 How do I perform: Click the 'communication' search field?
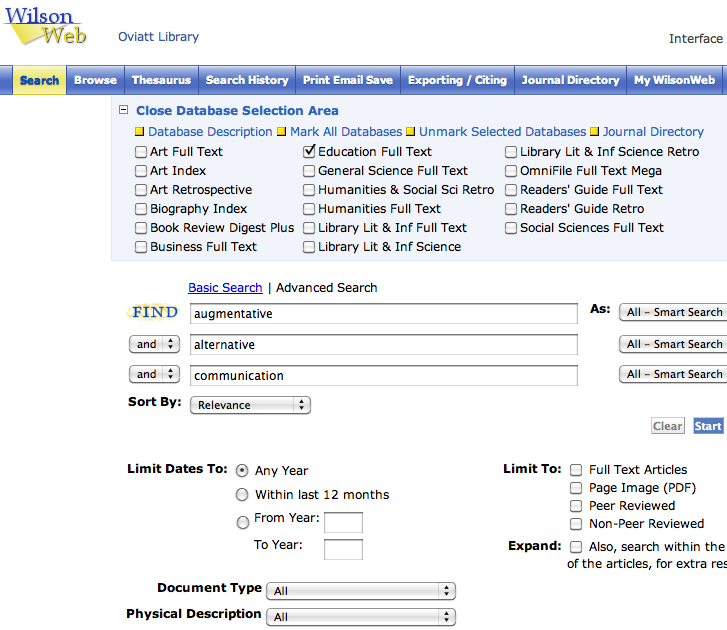coord(383,375)
